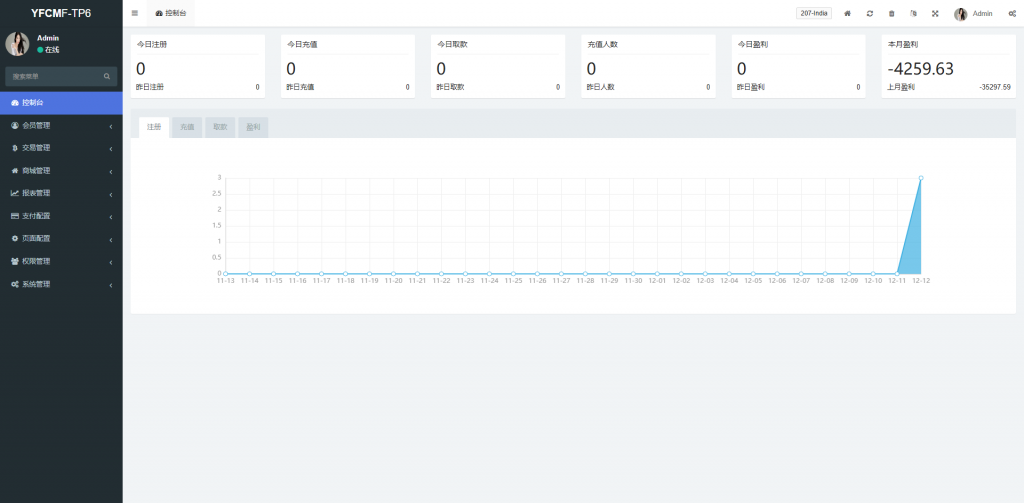The height and width of the screenshot is (503, 1024).
Task: Toggle the sidebar with the hamburger icon
Action: [x=135, y=13]
